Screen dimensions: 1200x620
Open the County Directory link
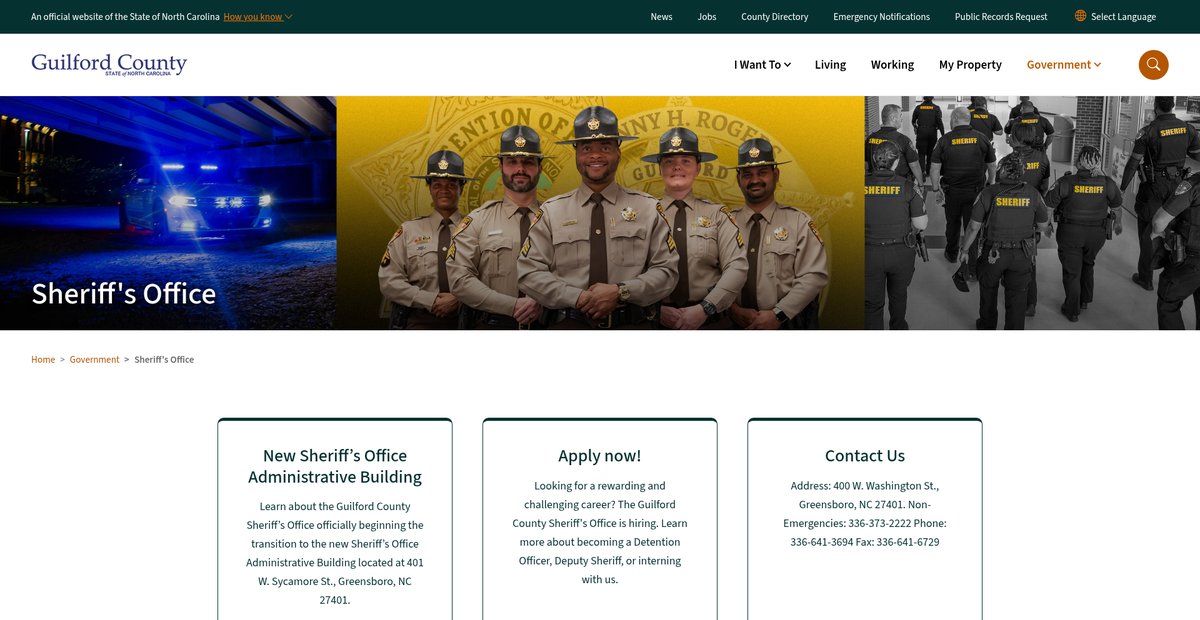click(774, 17)
